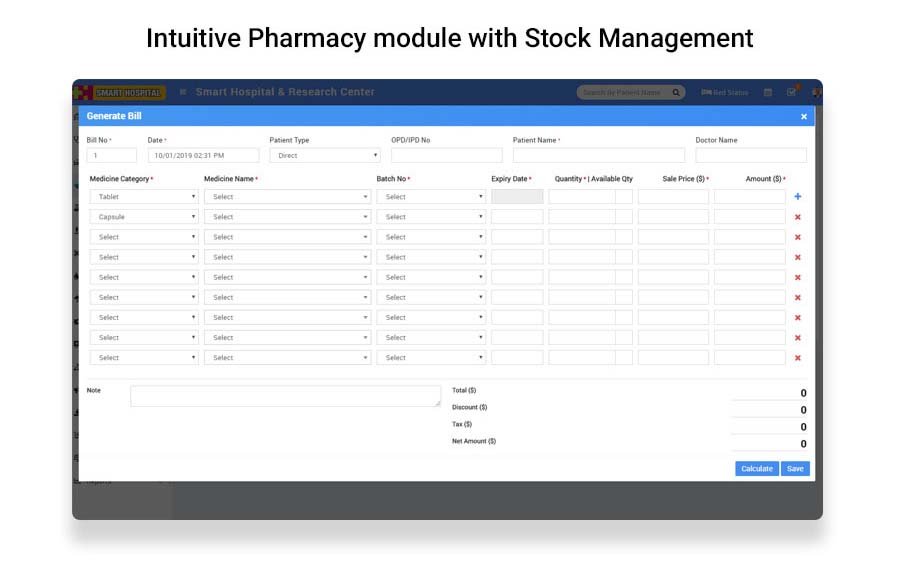
Task: Open the task checklist icon in header
Action: (x=791, y=93)
